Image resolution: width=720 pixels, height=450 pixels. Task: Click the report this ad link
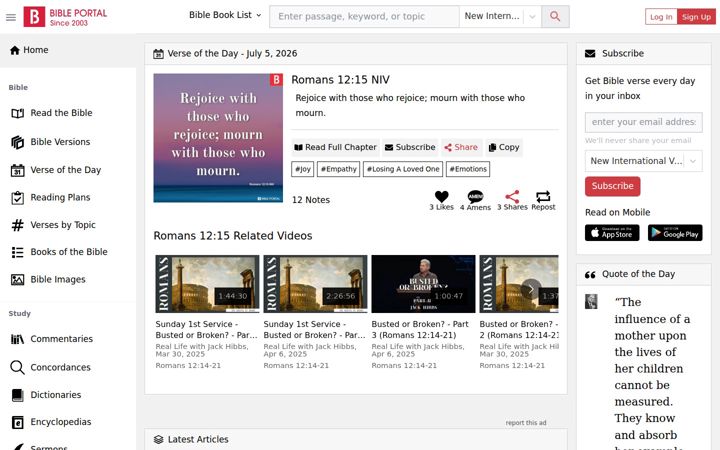tap(526, 423)
